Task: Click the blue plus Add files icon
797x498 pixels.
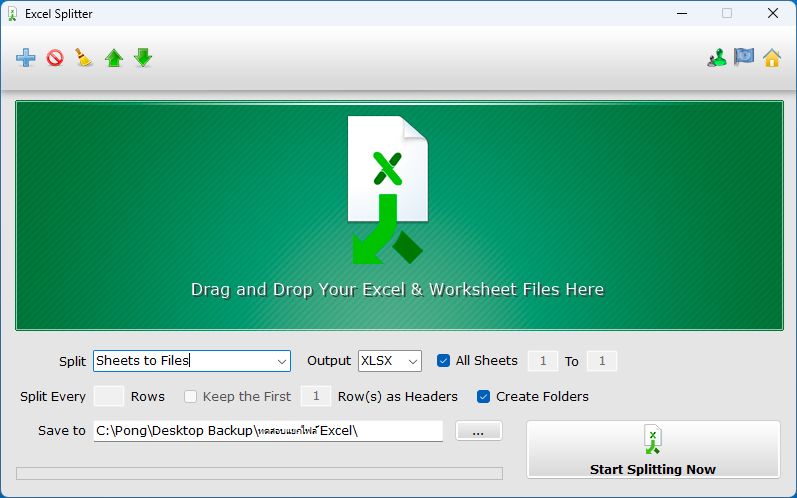Action: click(x=26, y=58)
